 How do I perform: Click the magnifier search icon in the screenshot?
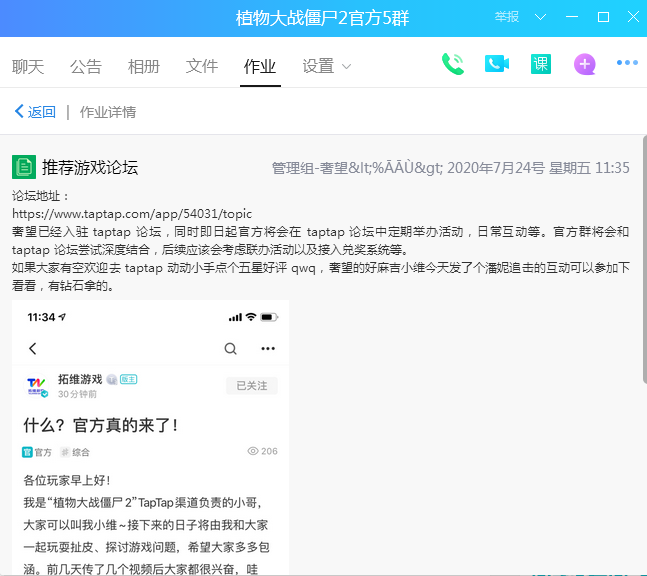231,348
